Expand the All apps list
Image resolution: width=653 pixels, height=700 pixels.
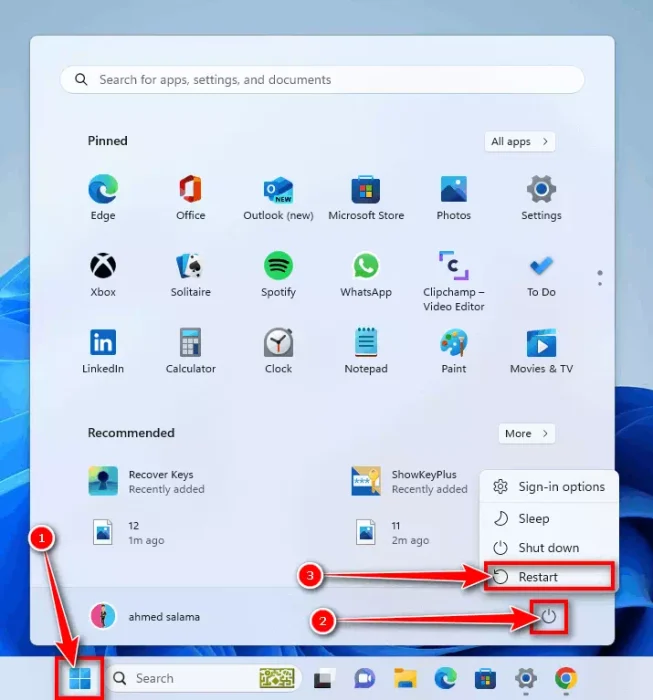(520, 142)
